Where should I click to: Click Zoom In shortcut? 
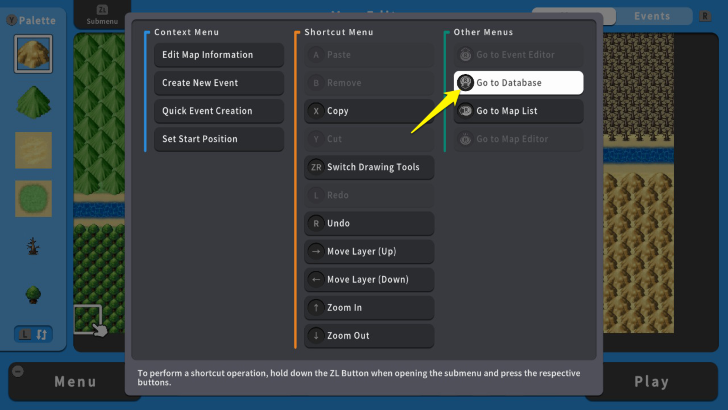(x=369, y=308)
